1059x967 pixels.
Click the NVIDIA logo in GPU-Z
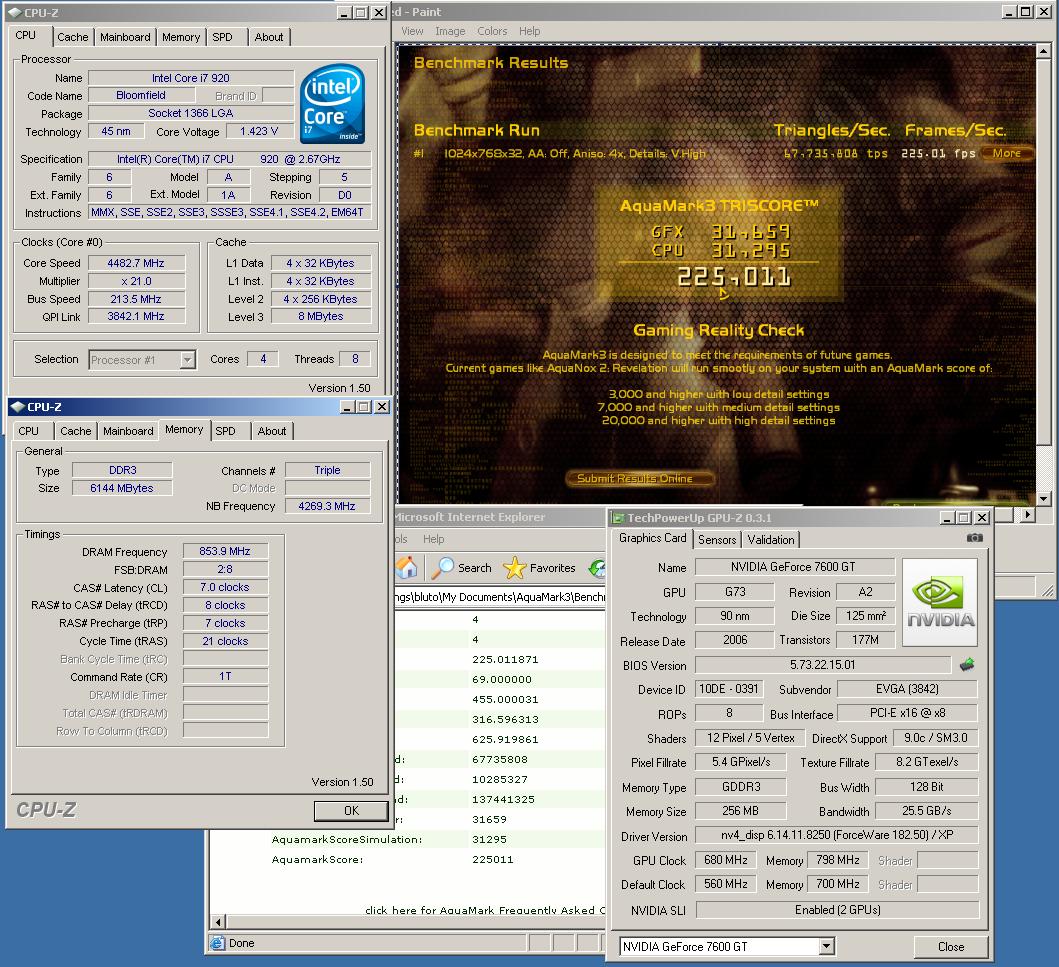tap(940, 602)
